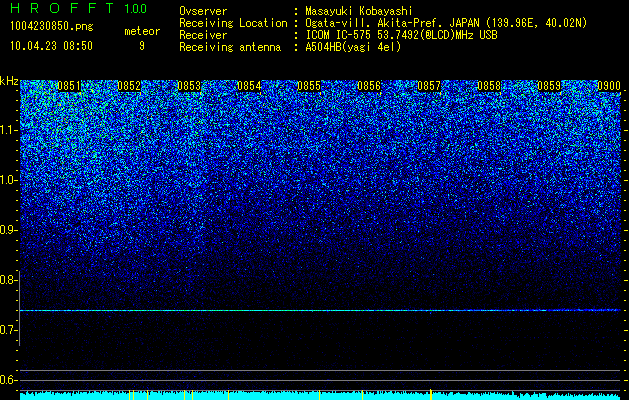Click the kHz axis unit label
The image size is (629, 400).
9,81
